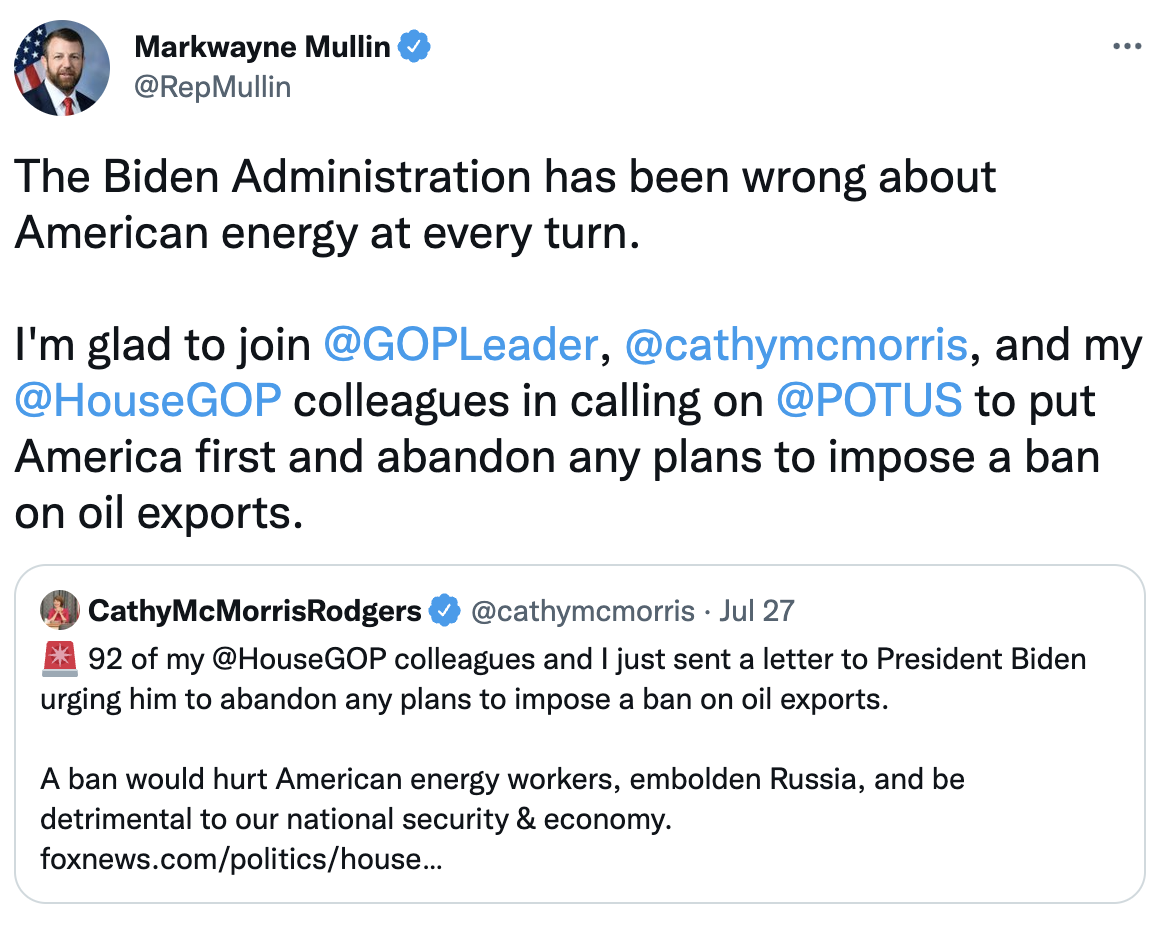Screen dimensions: 1168x932
Task: Click the Jul 27 timestamp
Action: 757,610
